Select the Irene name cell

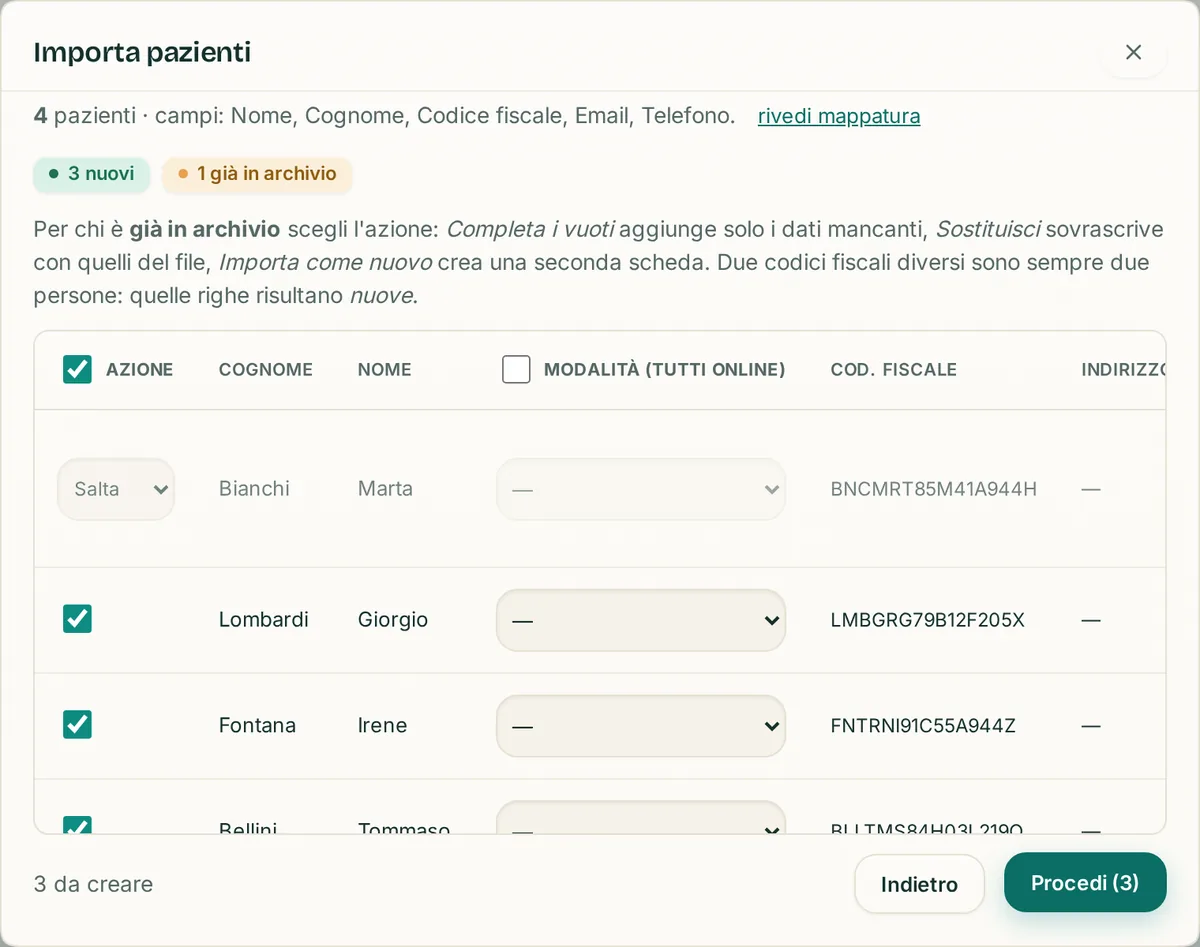pos(382,726)
